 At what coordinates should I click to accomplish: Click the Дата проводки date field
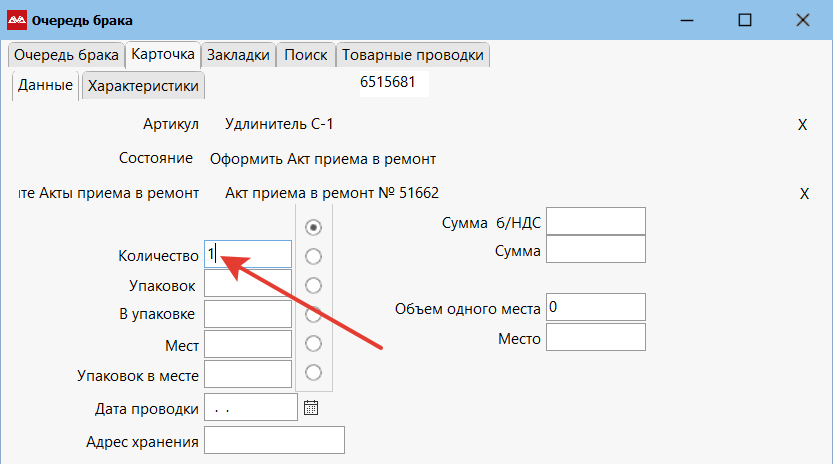(250, 407)
